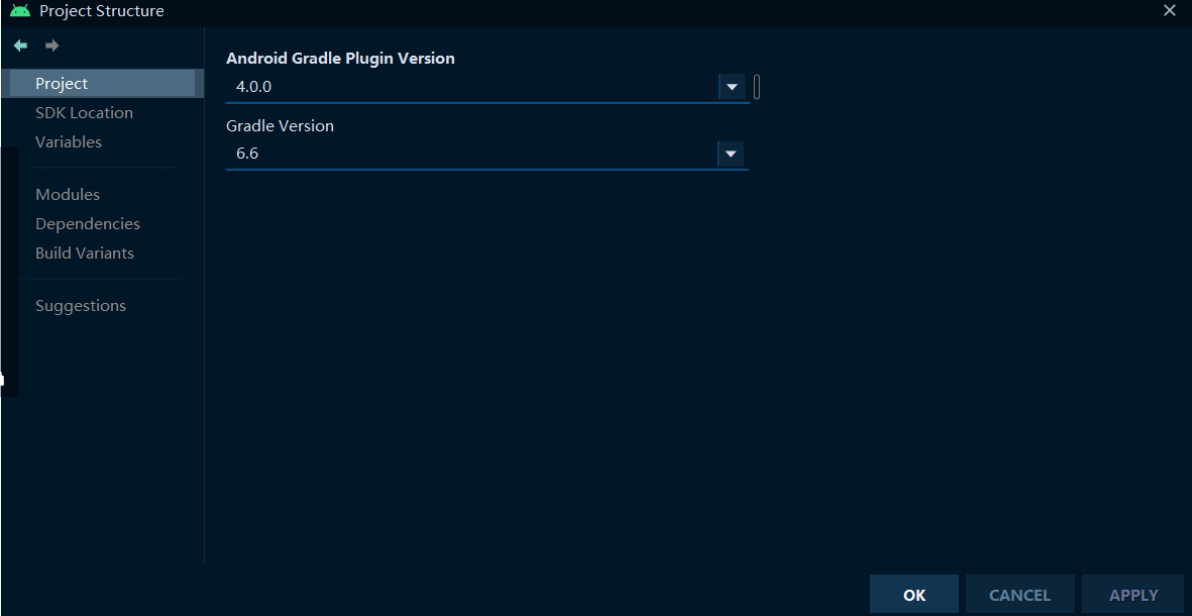Confirm with the OK button
Viewport: 1192px width, 616px height.
point(915,595)
